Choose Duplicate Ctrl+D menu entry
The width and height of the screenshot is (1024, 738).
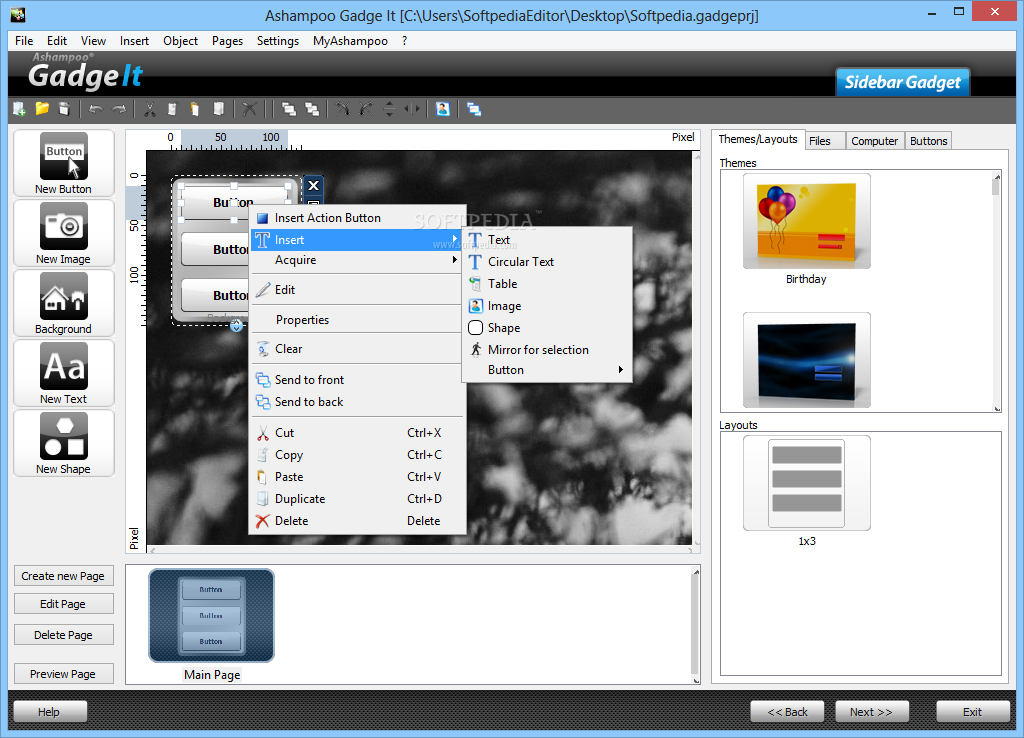point(357,499)
